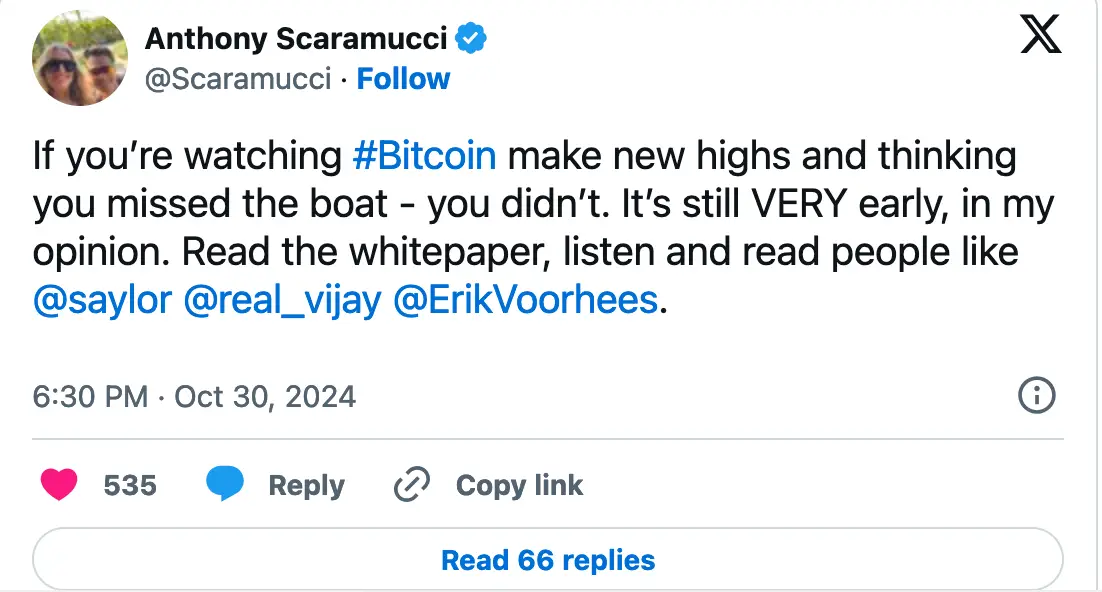Open the #Bitcoin hashtag link
1102x592 pixels.
coord(425,157)
